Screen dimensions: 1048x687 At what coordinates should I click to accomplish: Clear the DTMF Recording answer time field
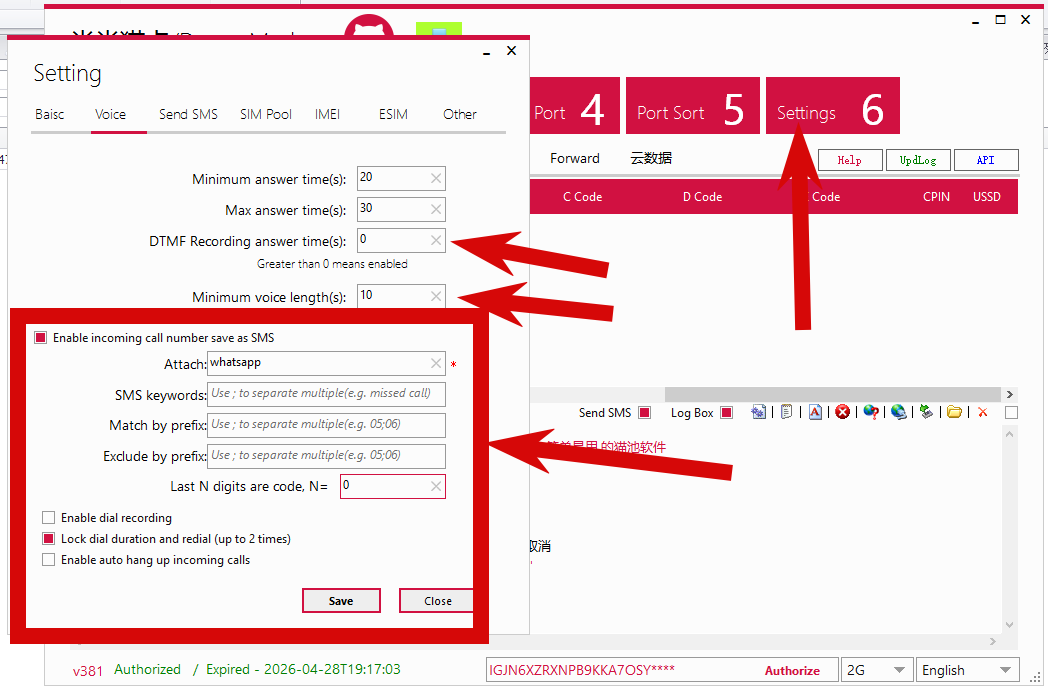coord(436,240)
